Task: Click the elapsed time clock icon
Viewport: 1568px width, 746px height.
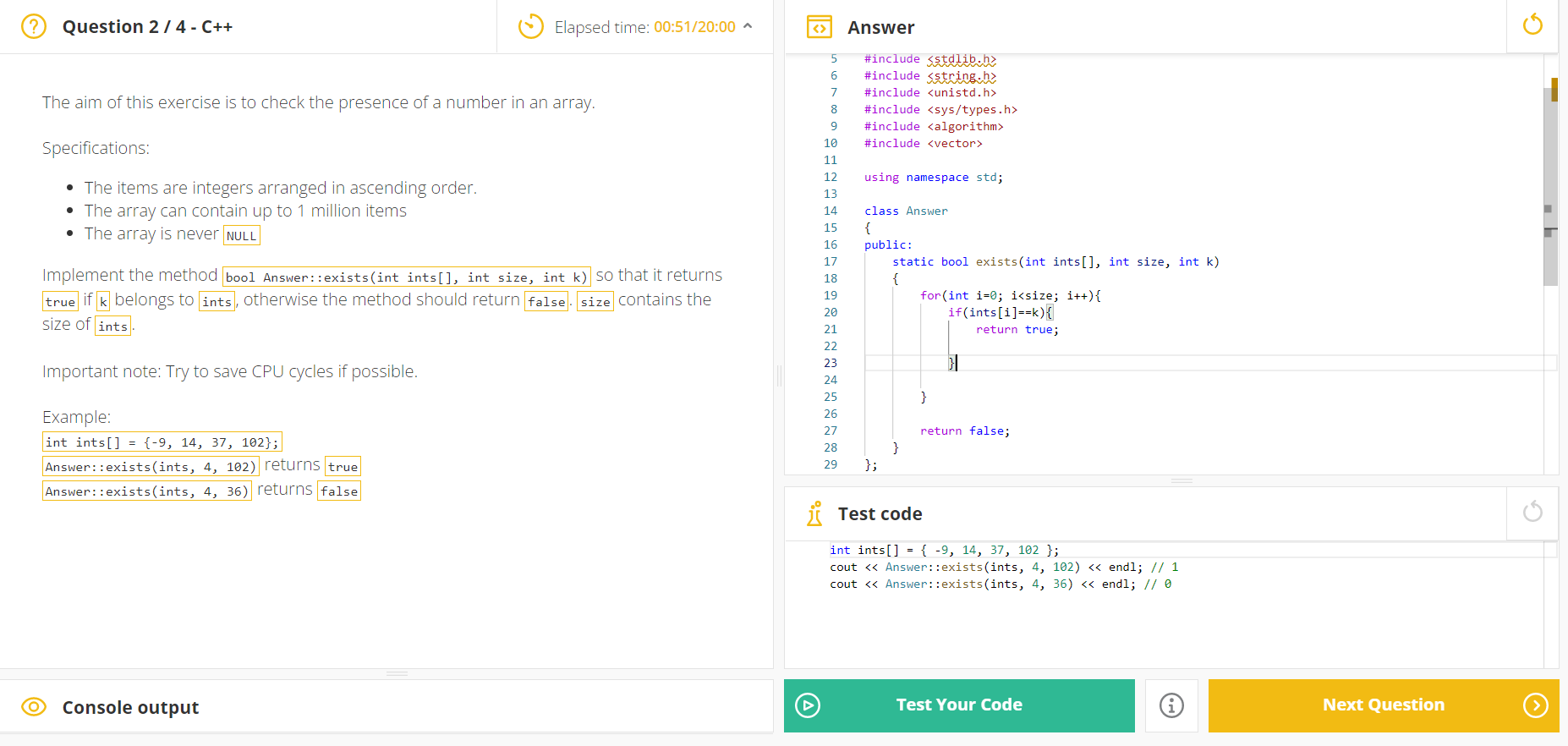Action: [x=530, y=26]
